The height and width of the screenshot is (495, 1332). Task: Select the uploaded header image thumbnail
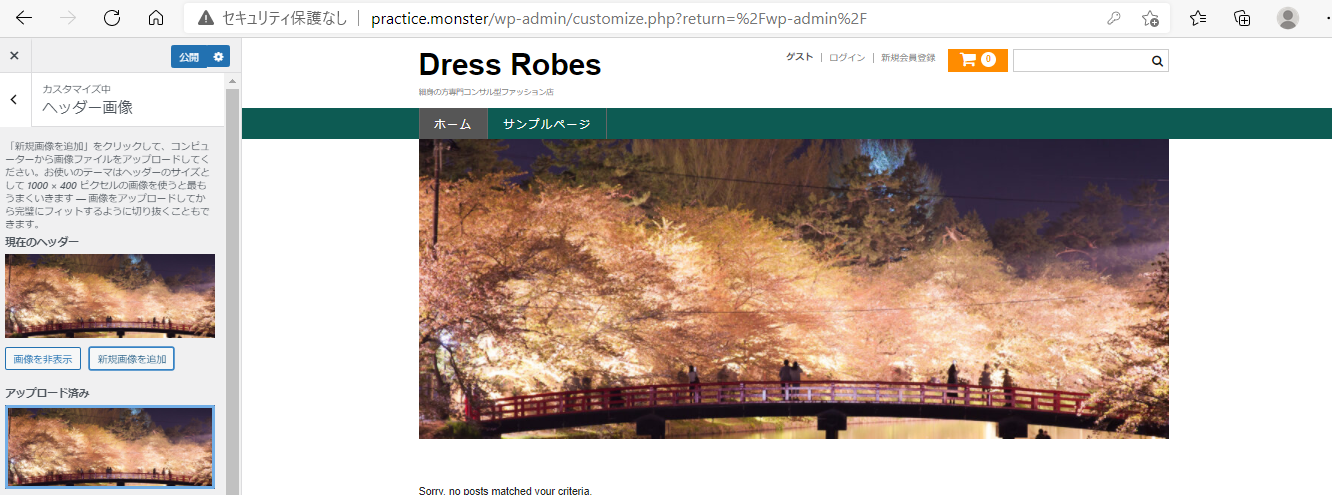point(110,447)
